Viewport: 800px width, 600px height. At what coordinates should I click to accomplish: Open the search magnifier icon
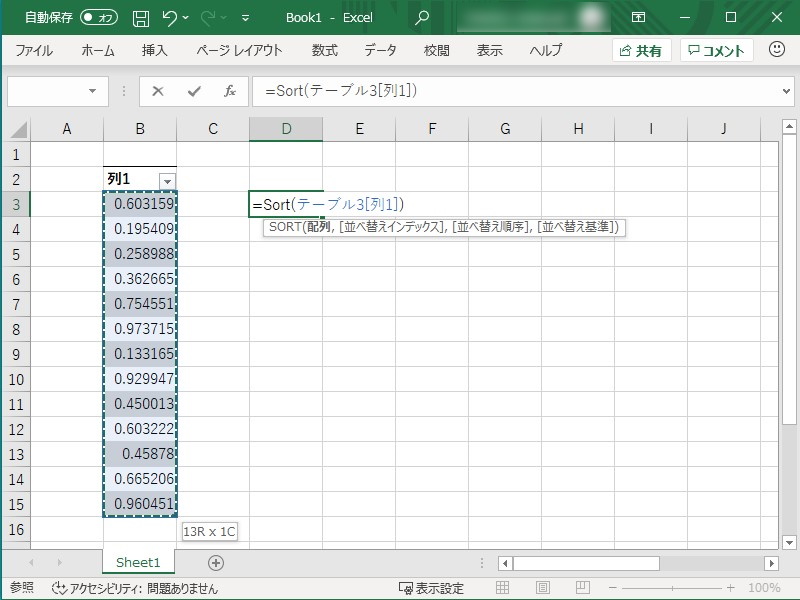[x=421, y=18]
